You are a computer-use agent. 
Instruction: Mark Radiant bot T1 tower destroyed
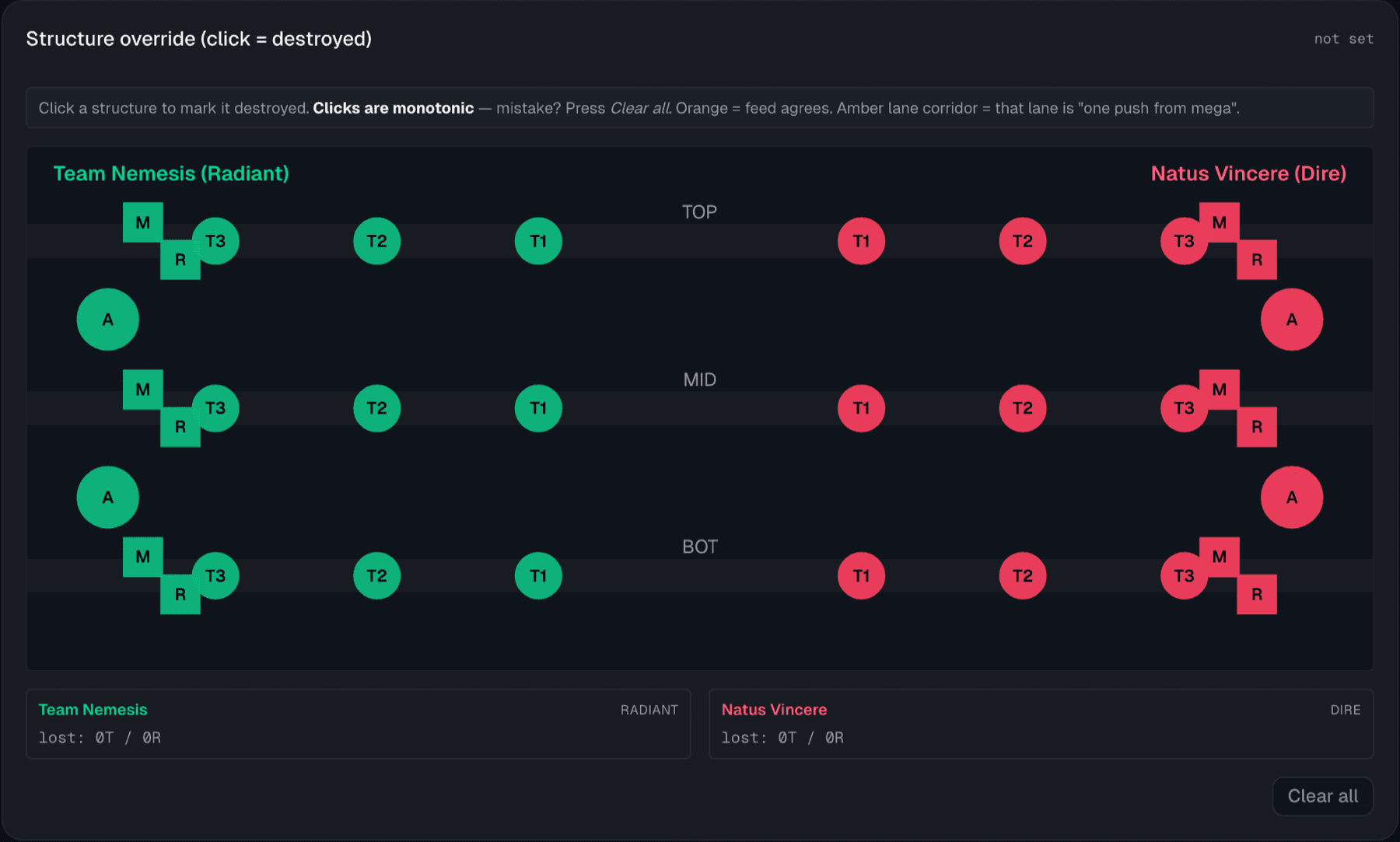coord(538,575)
